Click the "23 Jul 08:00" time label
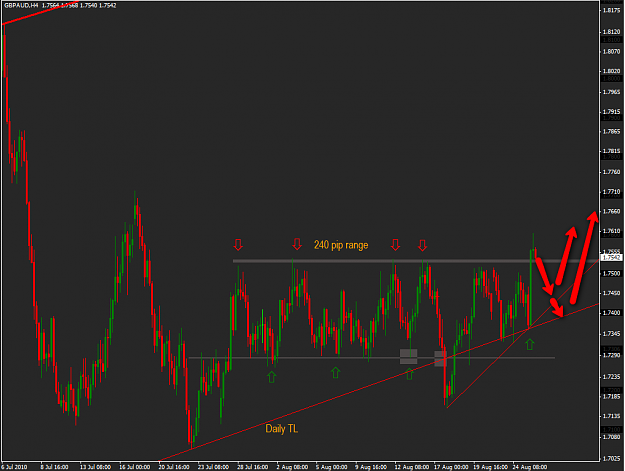The image size is (625, 471). coord(213,467)
